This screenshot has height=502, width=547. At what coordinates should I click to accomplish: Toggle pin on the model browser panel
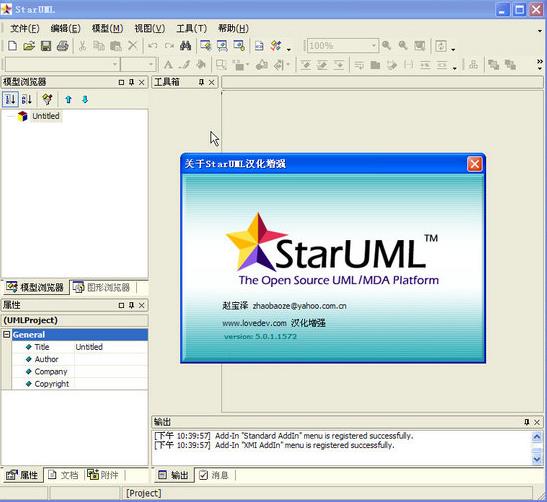(132, 82)
